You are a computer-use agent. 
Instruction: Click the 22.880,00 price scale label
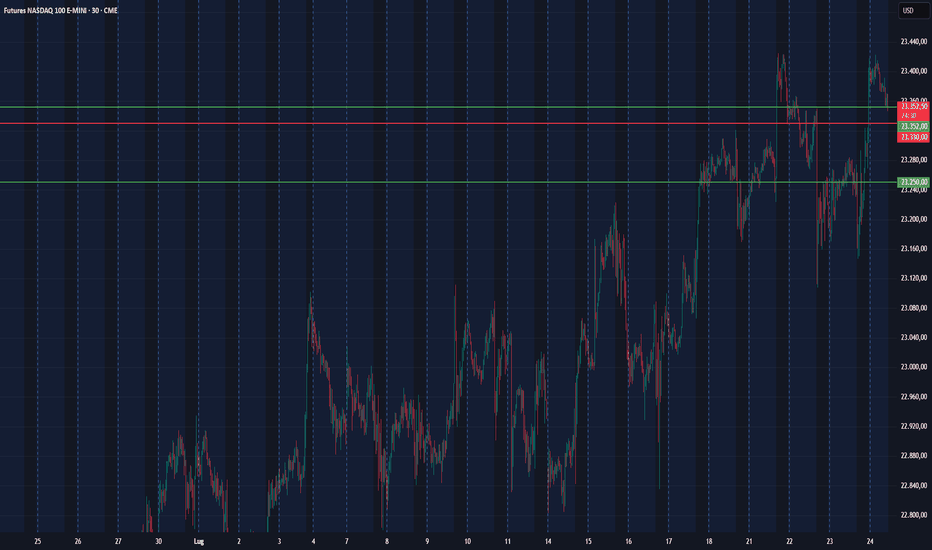tap(914, 456)
